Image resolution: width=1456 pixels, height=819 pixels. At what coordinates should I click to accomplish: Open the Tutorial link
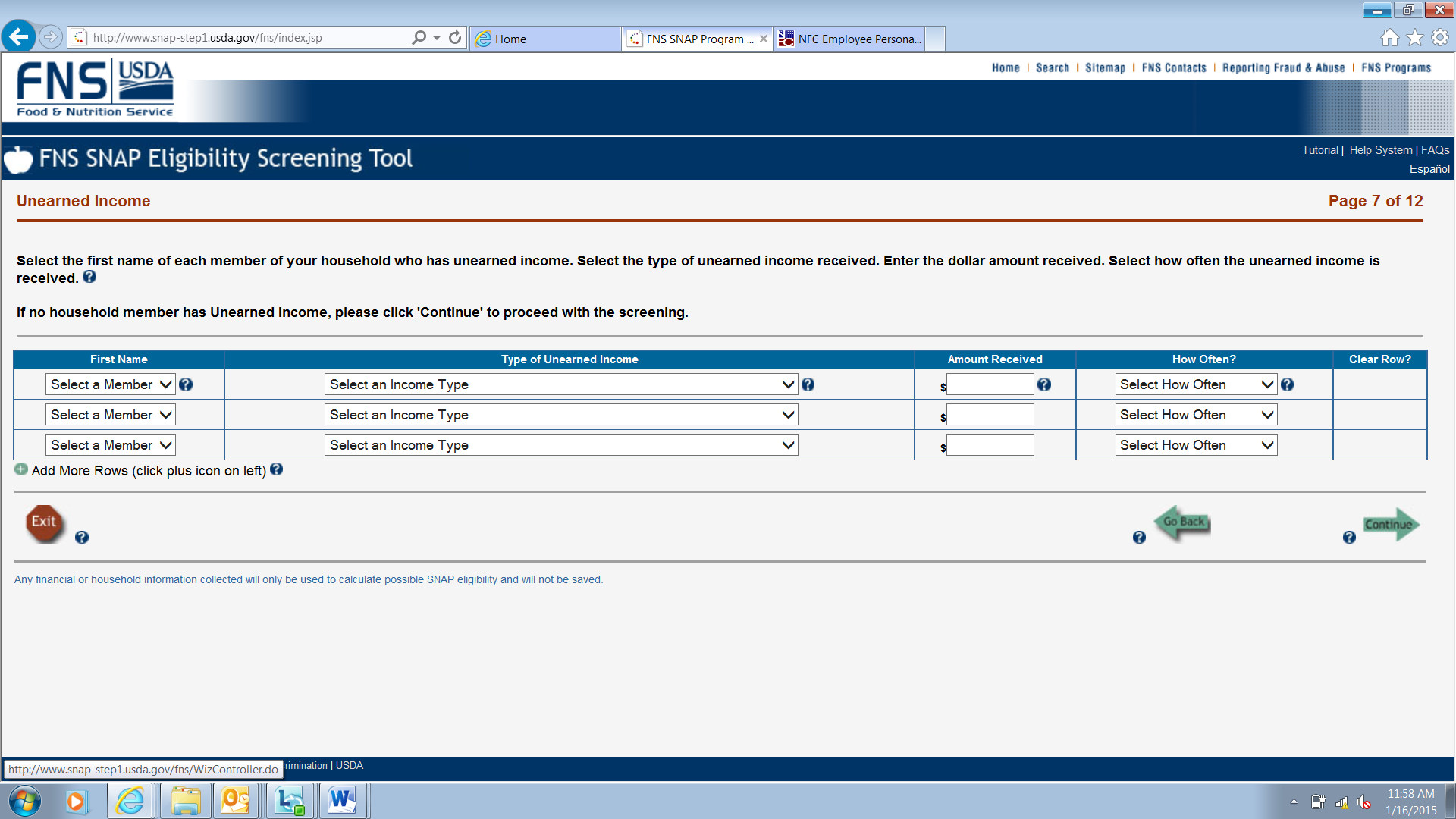[x=1319, y=150]
